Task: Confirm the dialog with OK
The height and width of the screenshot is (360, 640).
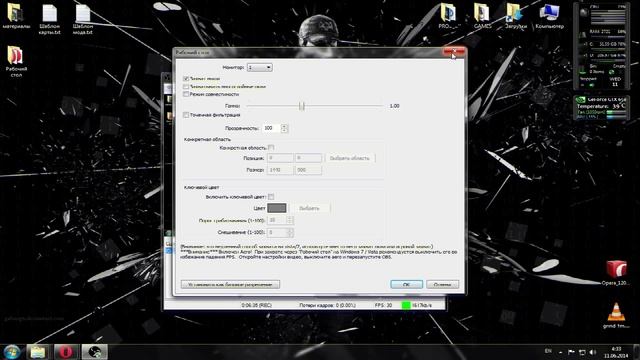Action: [407, 284]
